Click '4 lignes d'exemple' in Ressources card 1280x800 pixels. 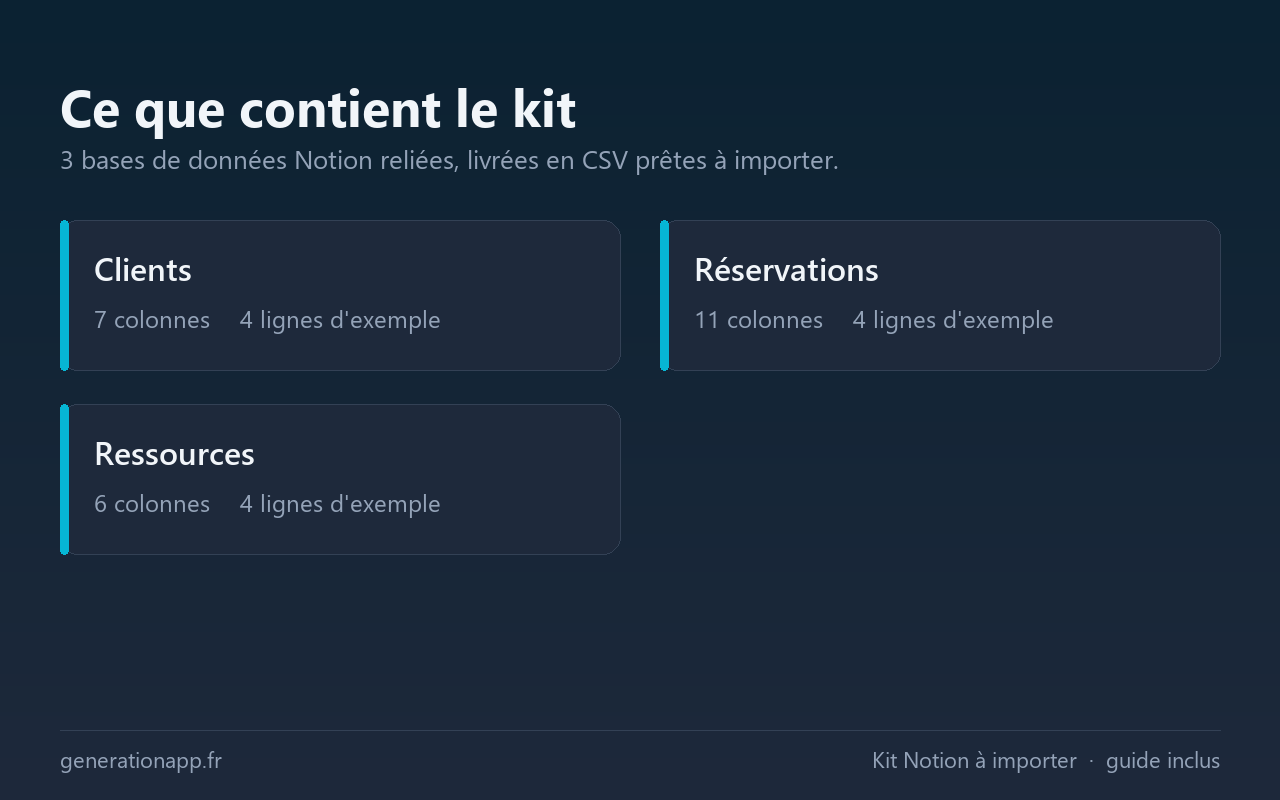[340, 504]
